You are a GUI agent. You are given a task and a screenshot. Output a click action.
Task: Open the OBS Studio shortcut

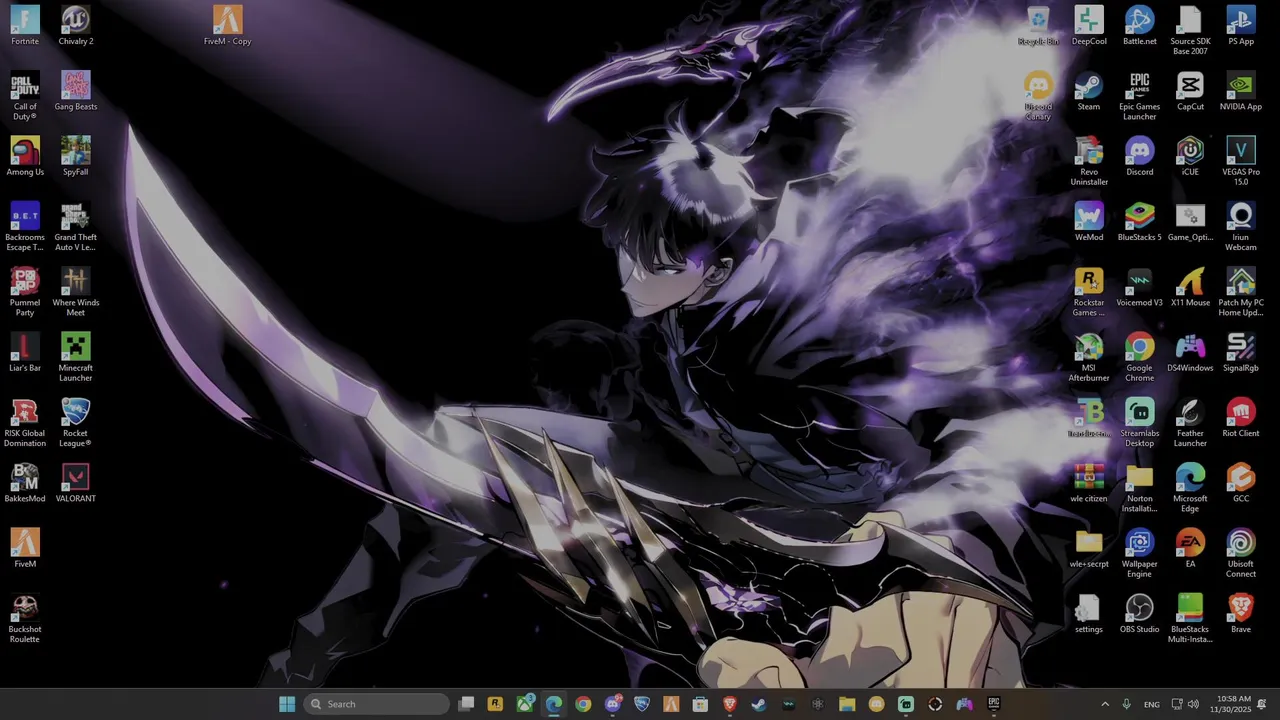[x=1140, y=614]
